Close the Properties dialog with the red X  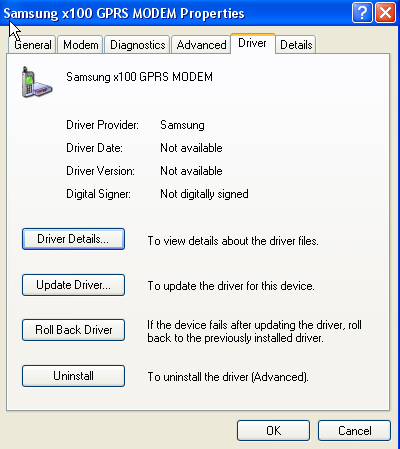tap(385, 13)
